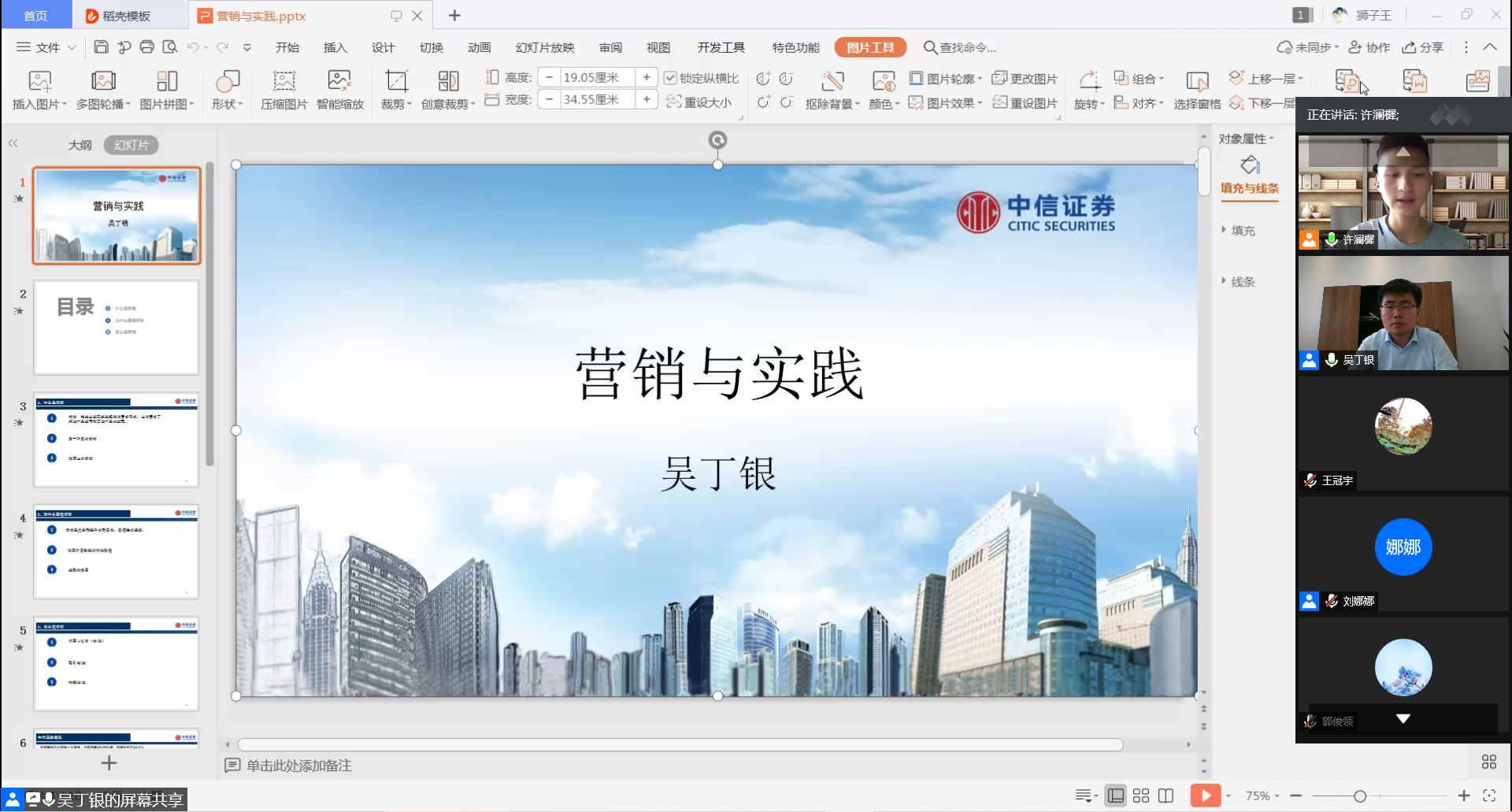This screenshot has width=1512, height=812.
Task: Click the zoom slider handle
Action: pyautogui.click(x=1360, y=796)
